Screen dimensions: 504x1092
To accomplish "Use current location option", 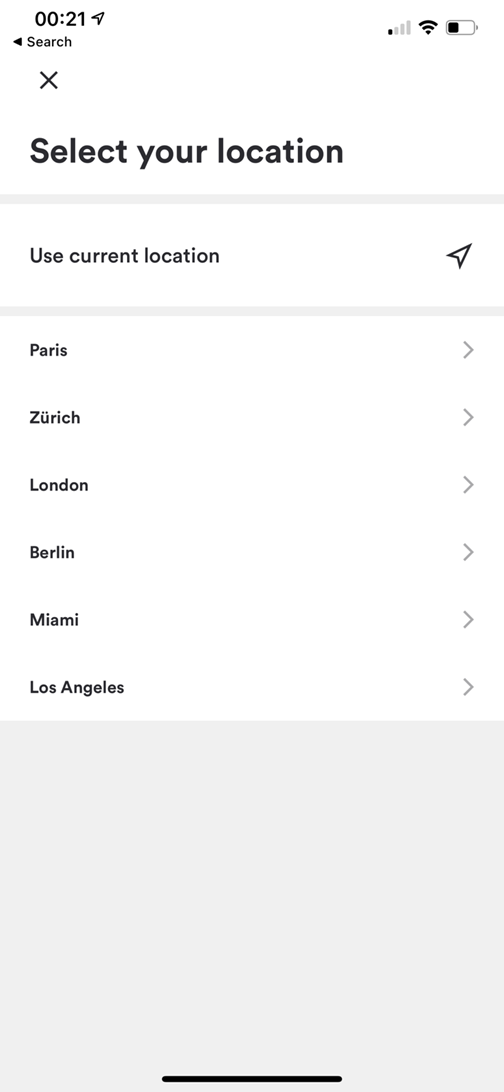I will (x=252, y=256).
